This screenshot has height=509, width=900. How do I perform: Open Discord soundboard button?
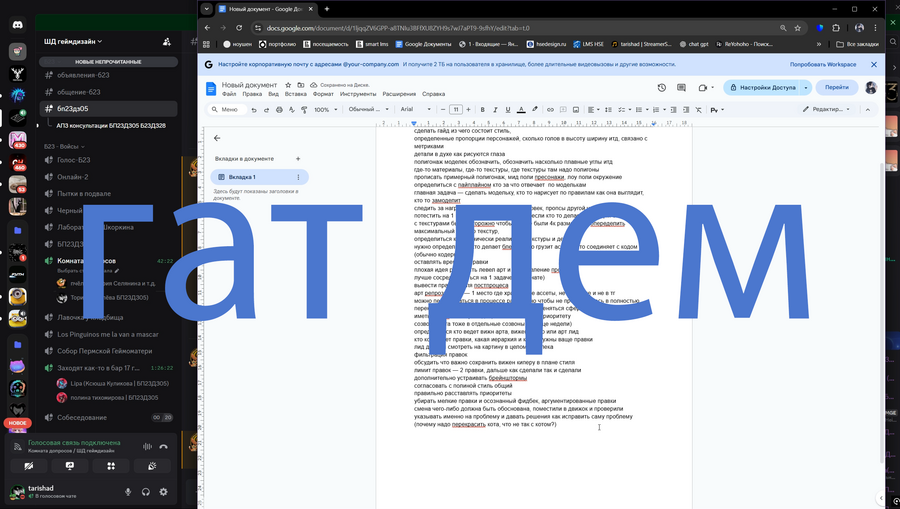(152, 466)
